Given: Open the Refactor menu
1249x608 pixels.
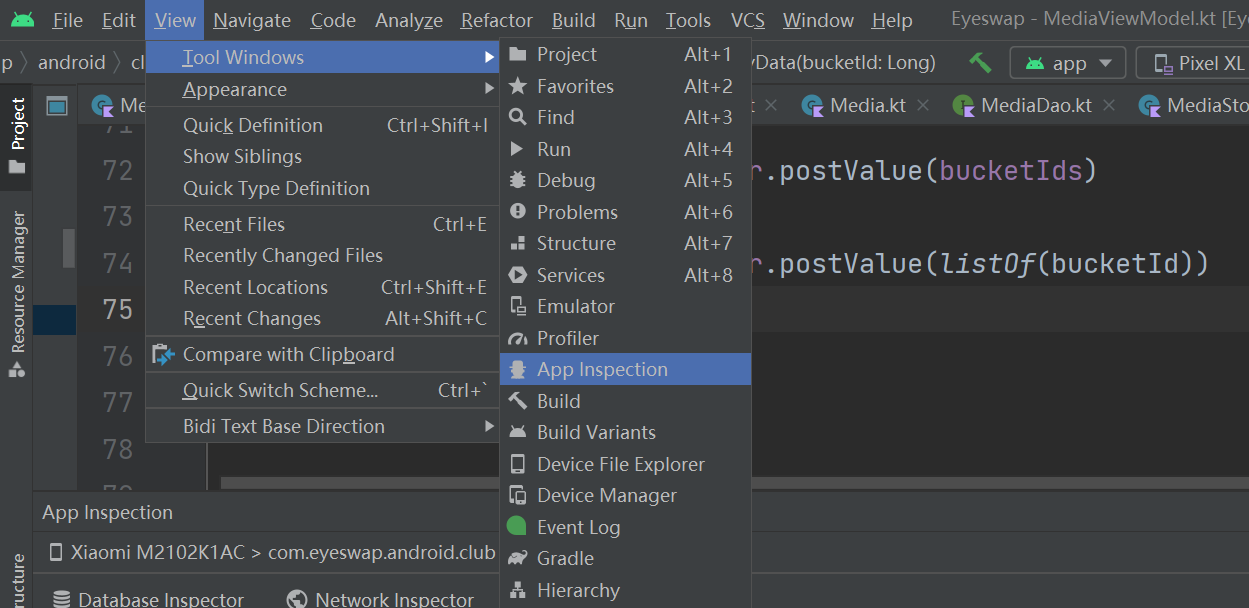Looking at the screenshot, I should 496,19.
